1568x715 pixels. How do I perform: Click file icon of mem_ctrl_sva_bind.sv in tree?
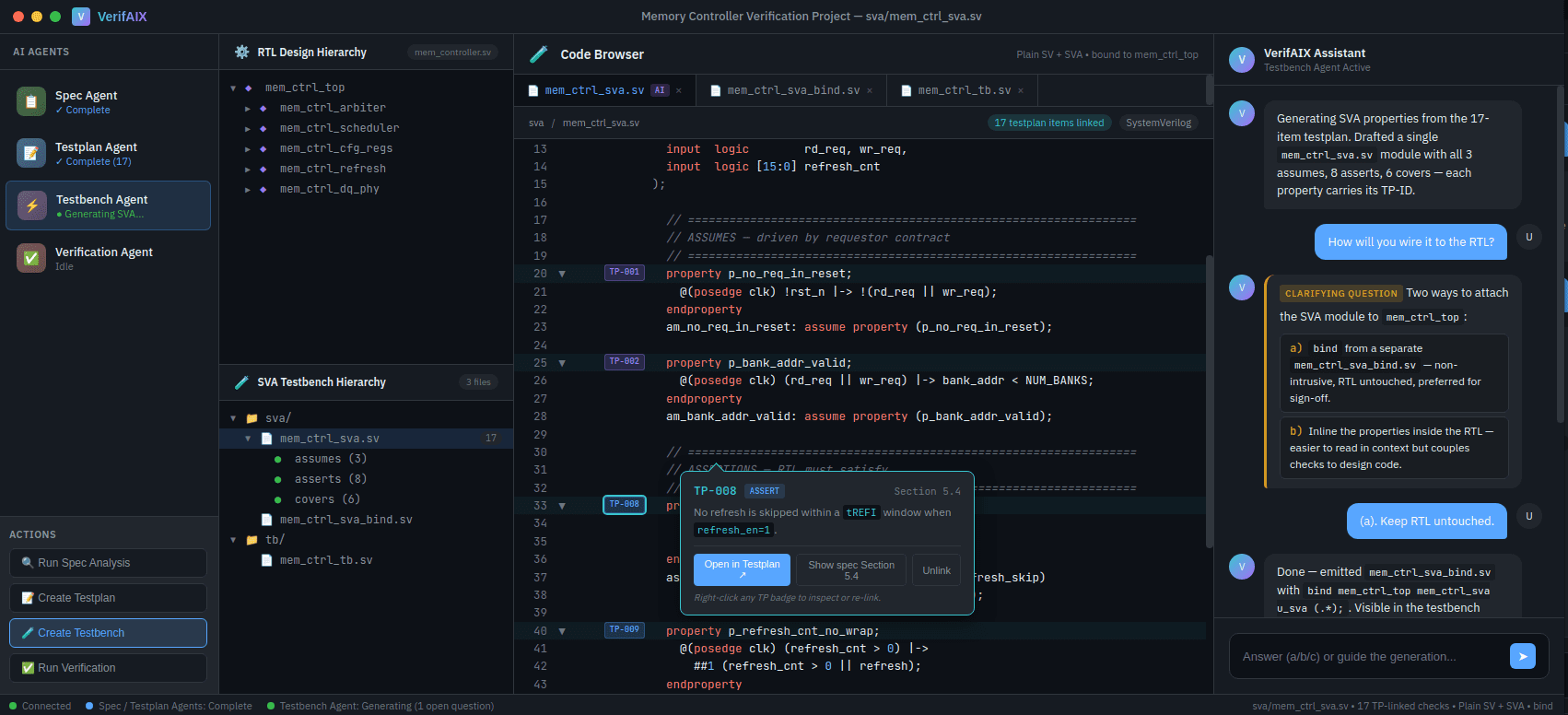[x=266, y=520]
